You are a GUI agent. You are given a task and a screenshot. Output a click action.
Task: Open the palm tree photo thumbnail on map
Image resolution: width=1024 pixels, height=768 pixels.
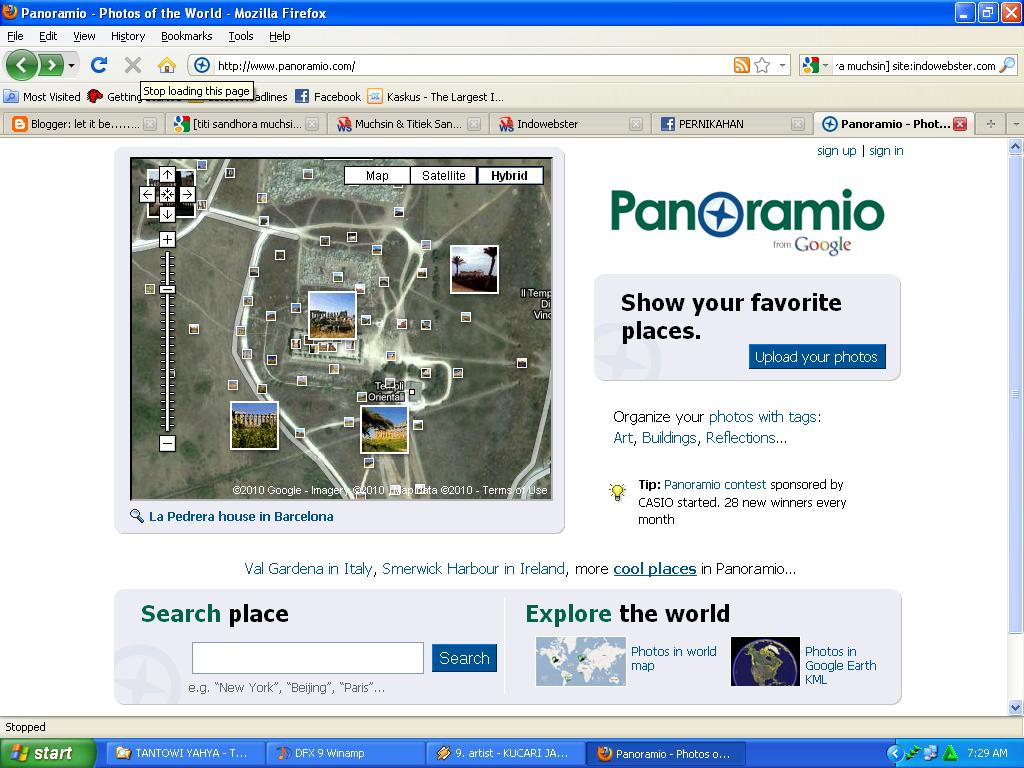474,269
